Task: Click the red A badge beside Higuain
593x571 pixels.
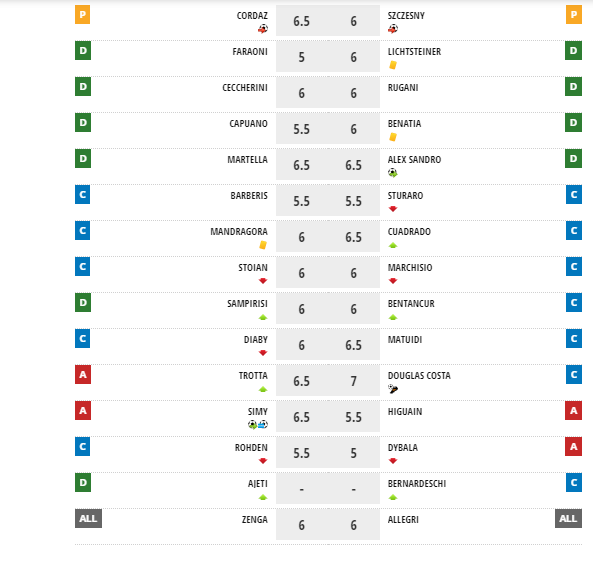Action: (x=574, y=411)
